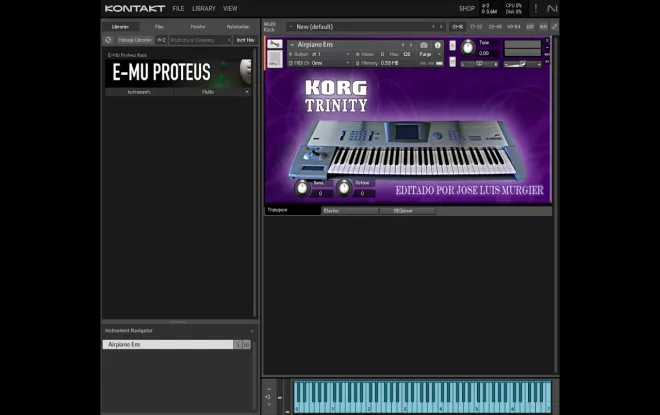The image size is (660, 415).
Task: Mute Airpiano Ens in Instrument Navigator
Action: coord(247,345)
